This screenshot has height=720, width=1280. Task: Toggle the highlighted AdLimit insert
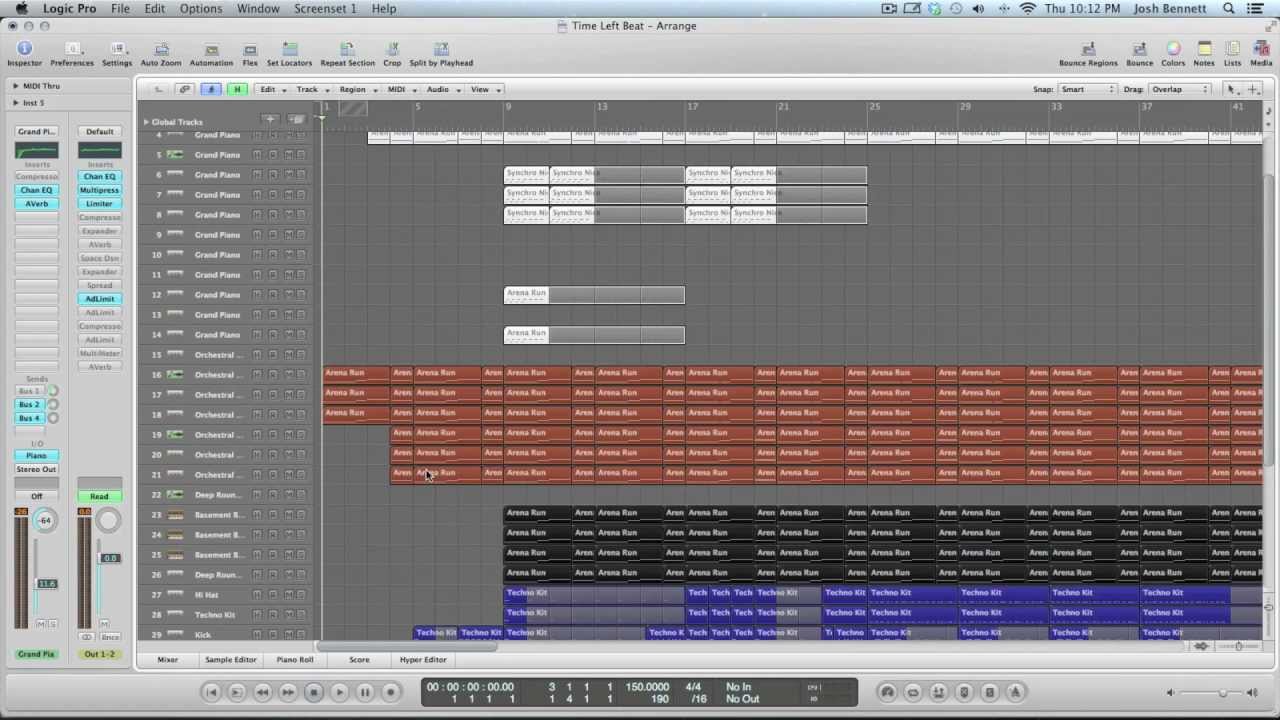click(99, 299)
